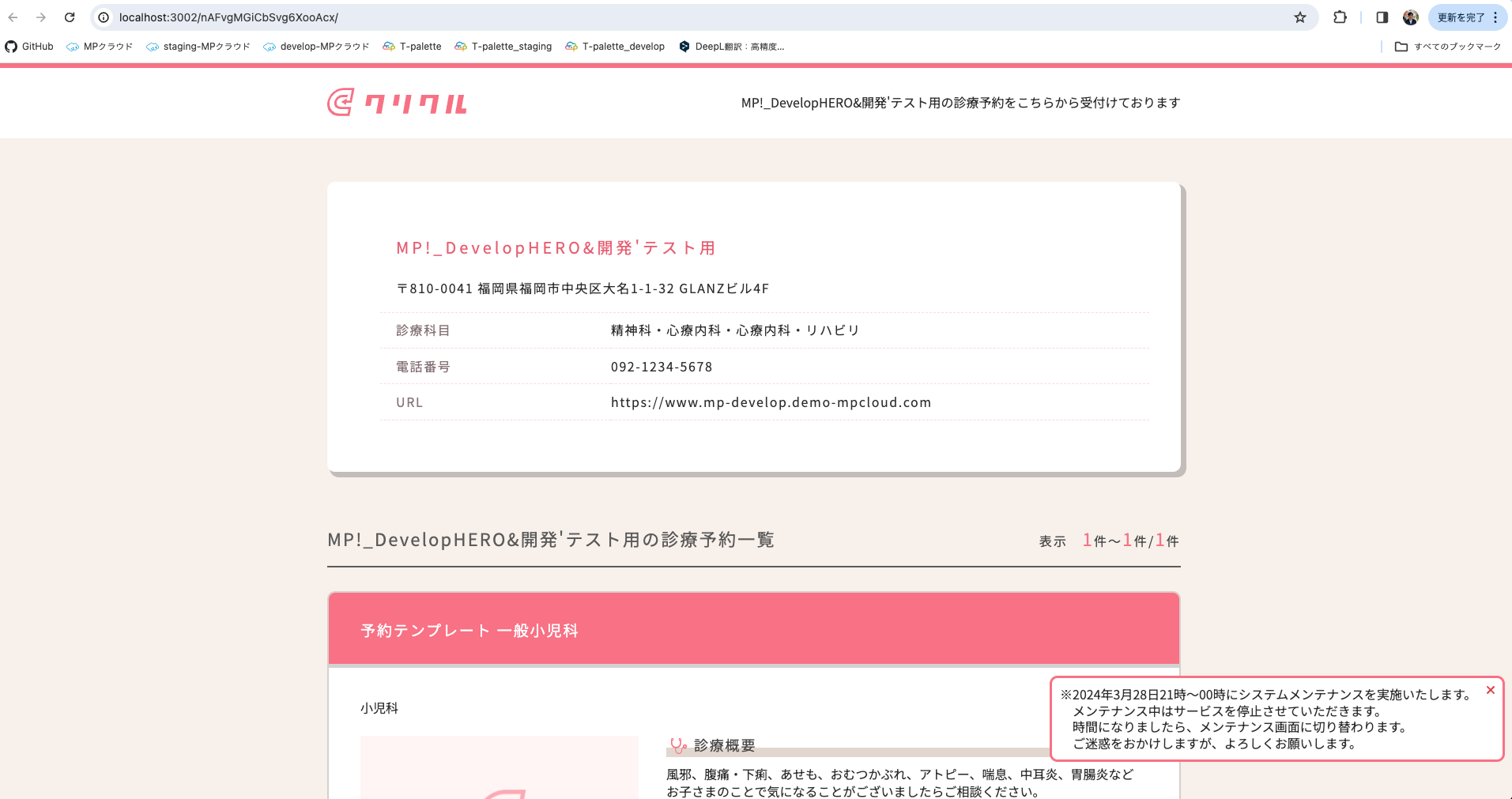Open the browser extensions puzzle icon
Screen dimensions: 1512x799
[1340, 17]
